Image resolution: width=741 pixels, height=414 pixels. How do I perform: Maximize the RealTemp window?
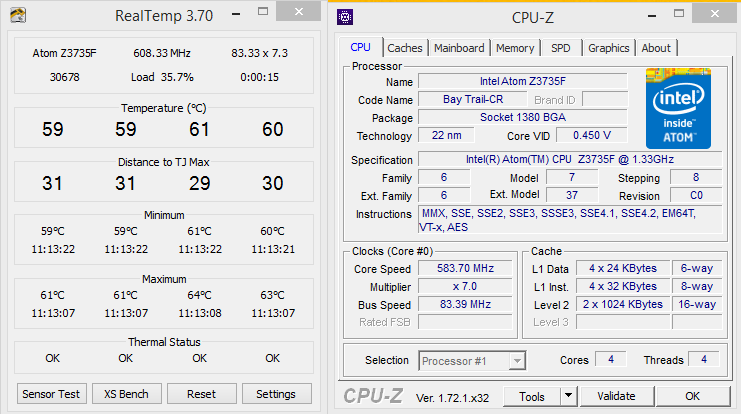click(x=263, y=11)
